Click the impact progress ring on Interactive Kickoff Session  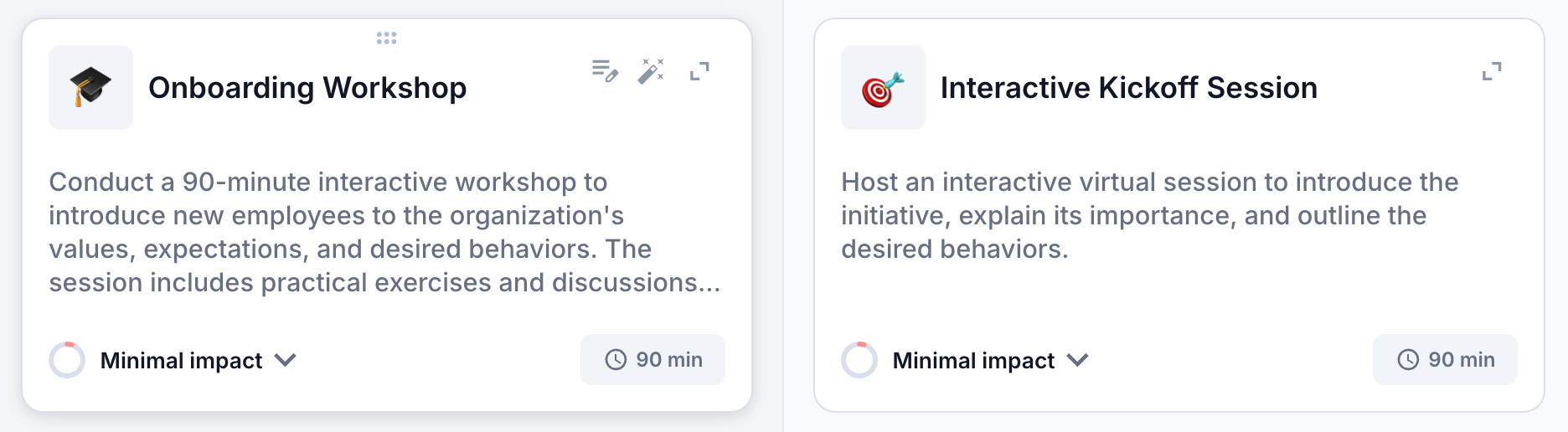[859, 360]
